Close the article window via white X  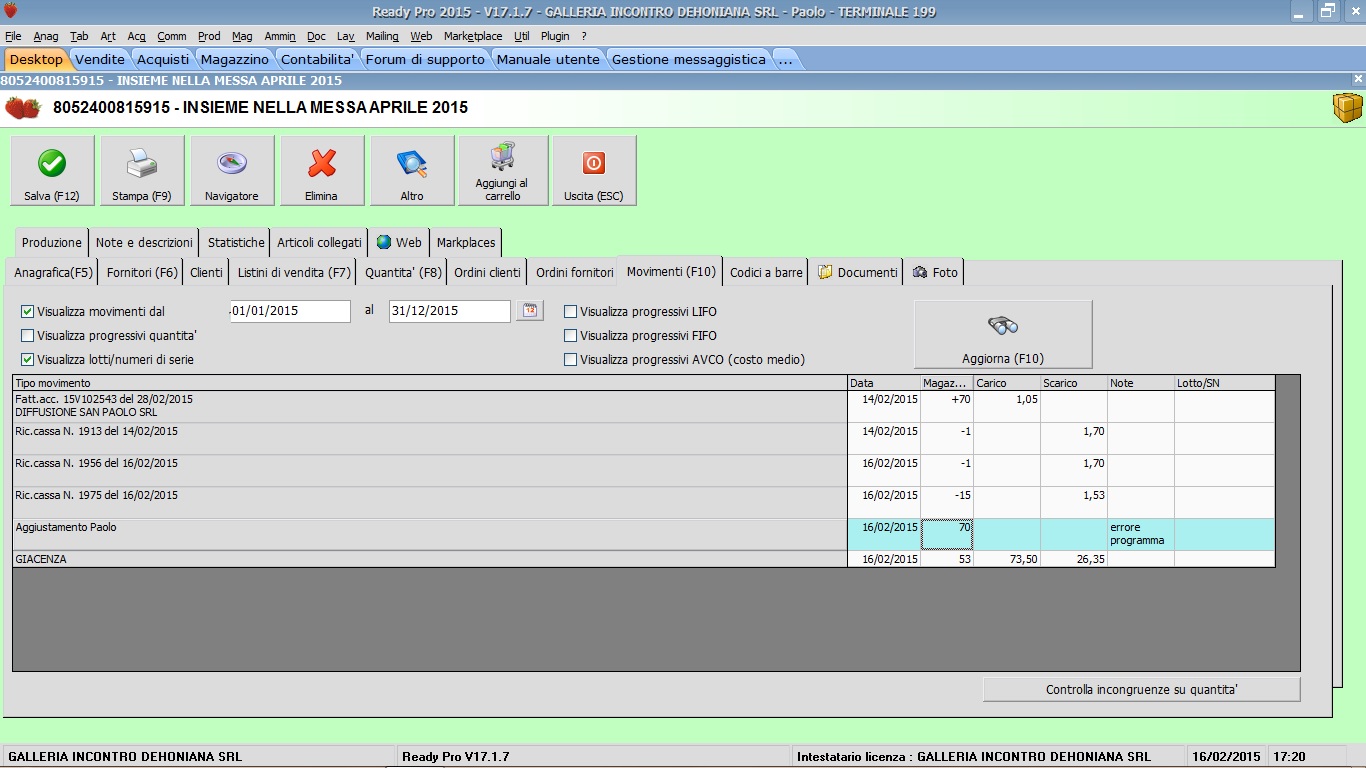tap(1357, 79)
